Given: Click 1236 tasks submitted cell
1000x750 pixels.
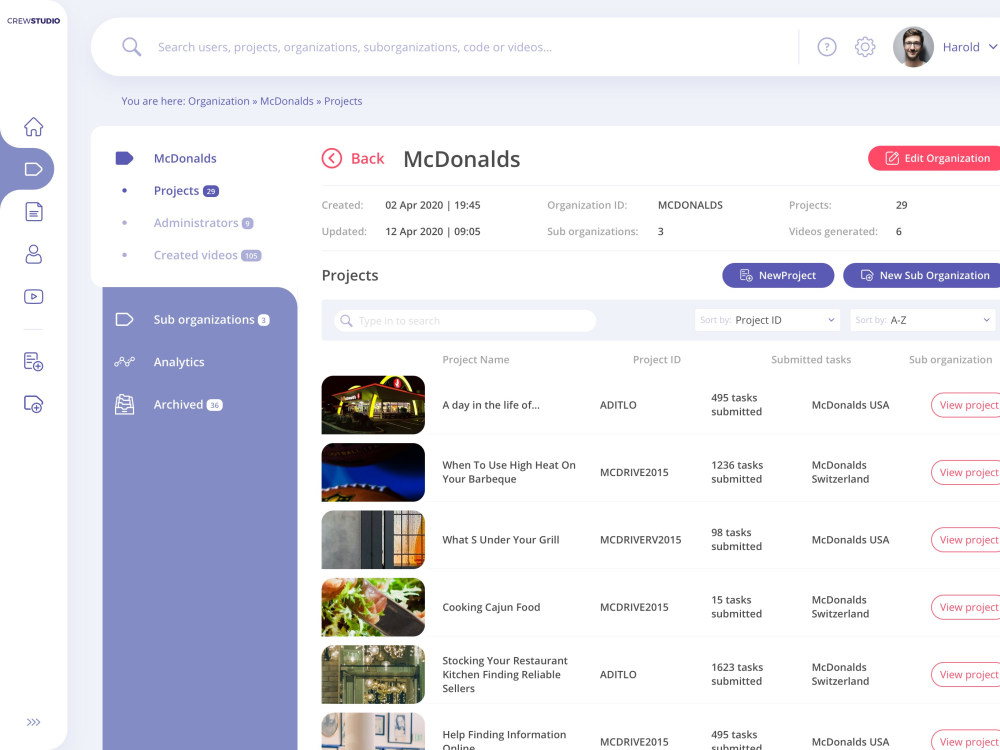Looking at the screenshot, I should pyautogui.click(x=737, y=472).
